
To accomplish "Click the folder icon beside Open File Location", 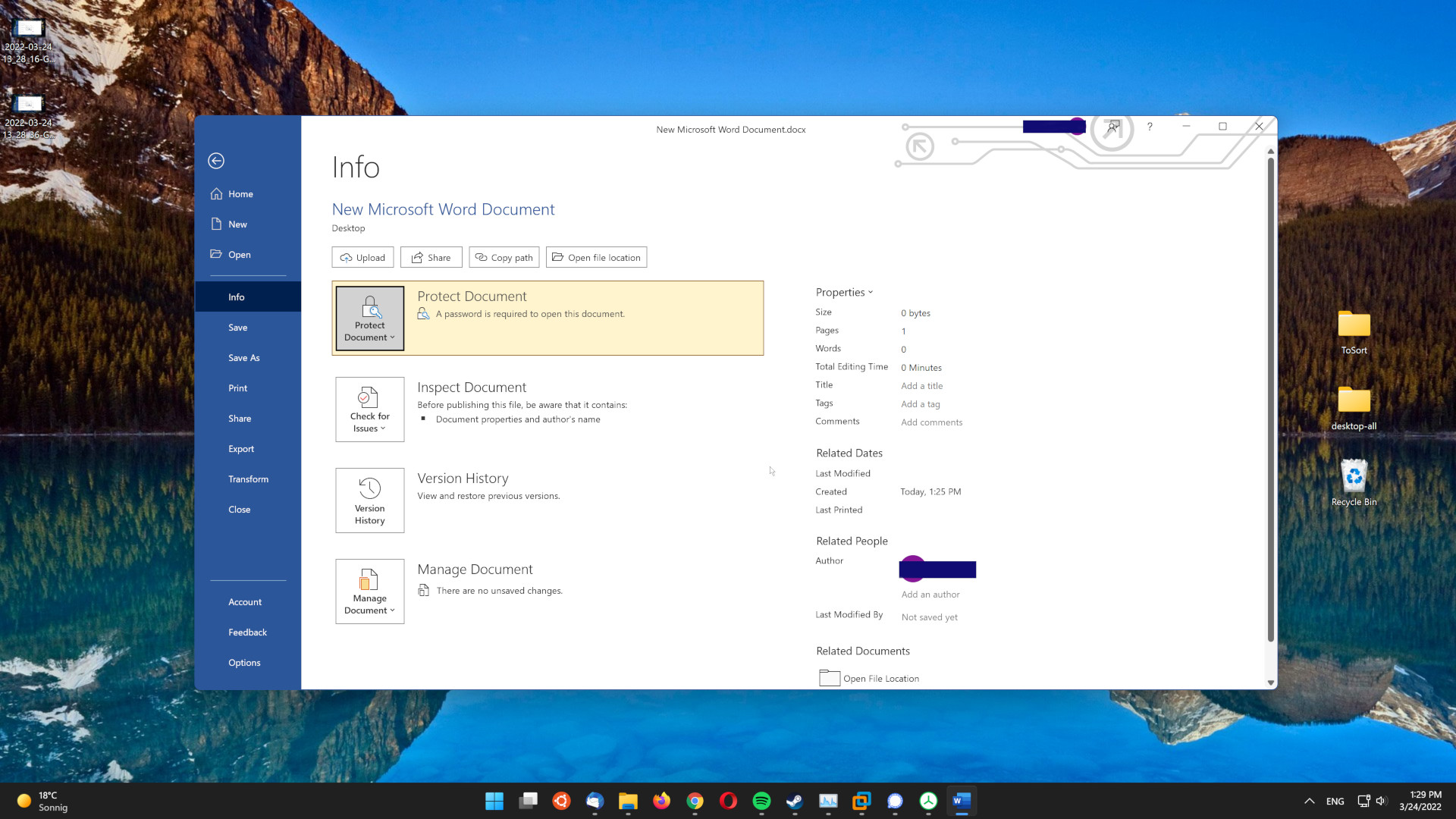I will (830, 678).
